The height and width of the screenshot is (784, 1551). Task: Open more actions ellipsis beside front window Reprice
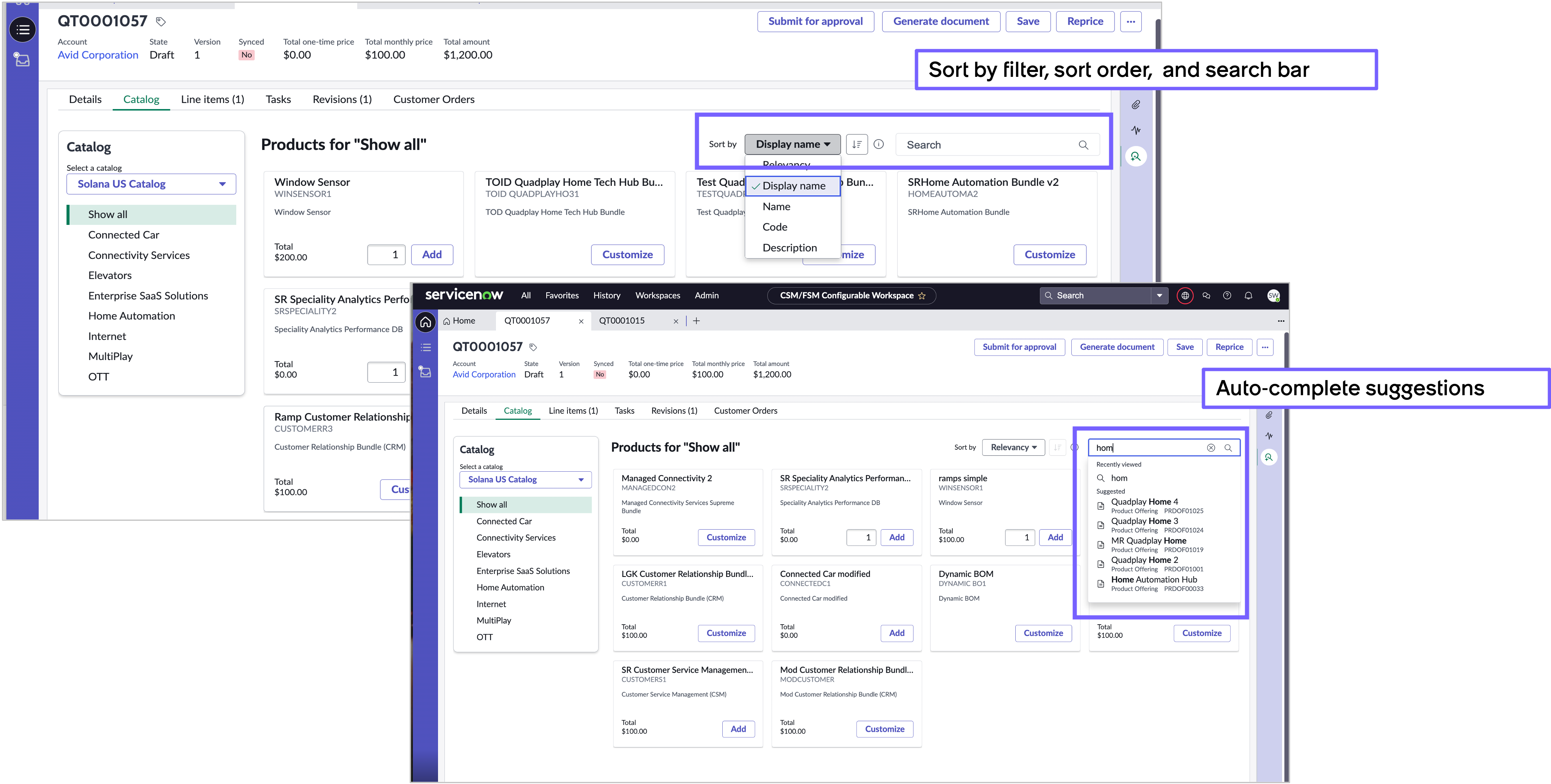coord(1265,348)
